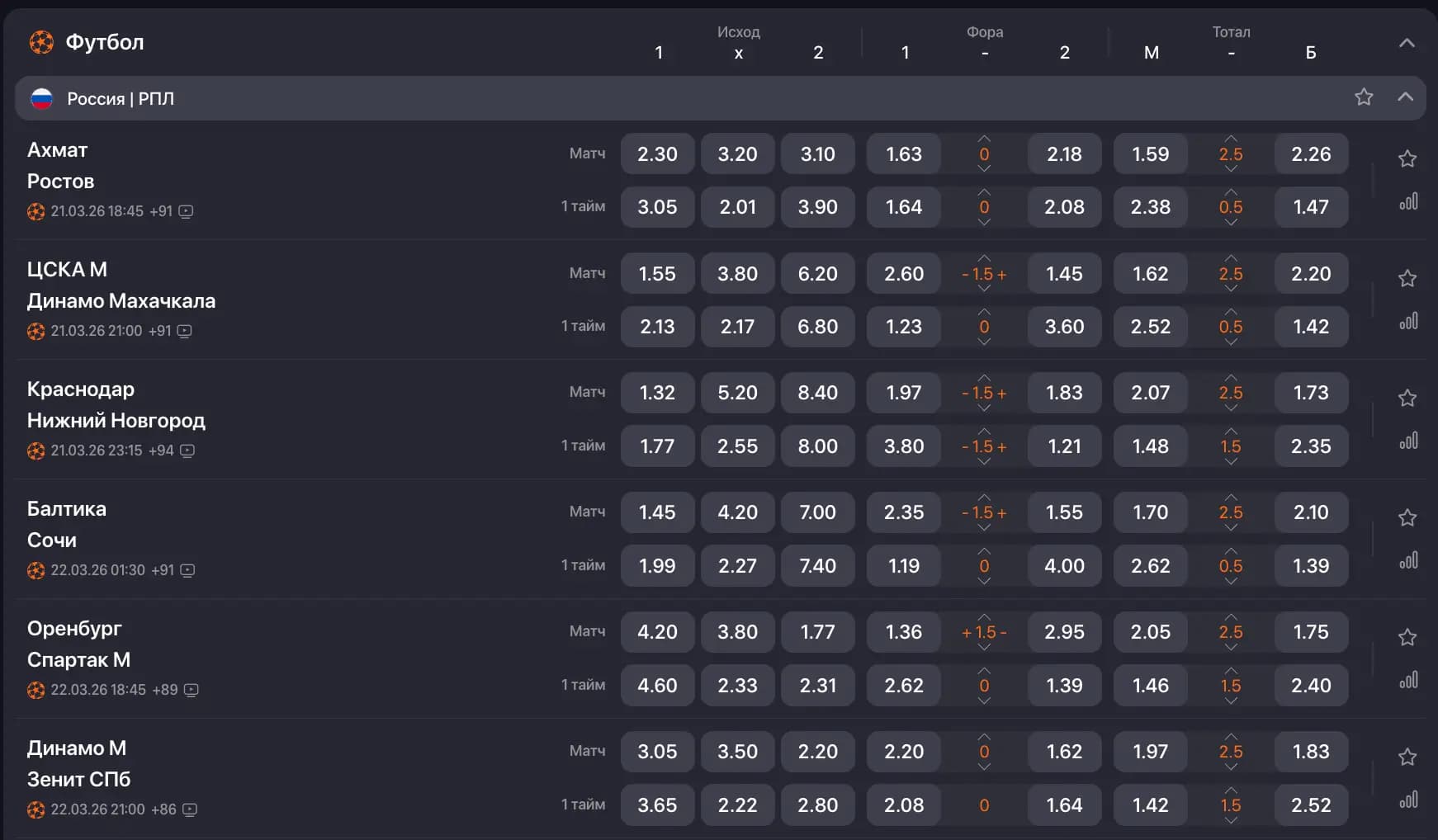Pick Оренбург first-half win 4.60
This screenshot has width=1438, height=840.
point(657,686)
